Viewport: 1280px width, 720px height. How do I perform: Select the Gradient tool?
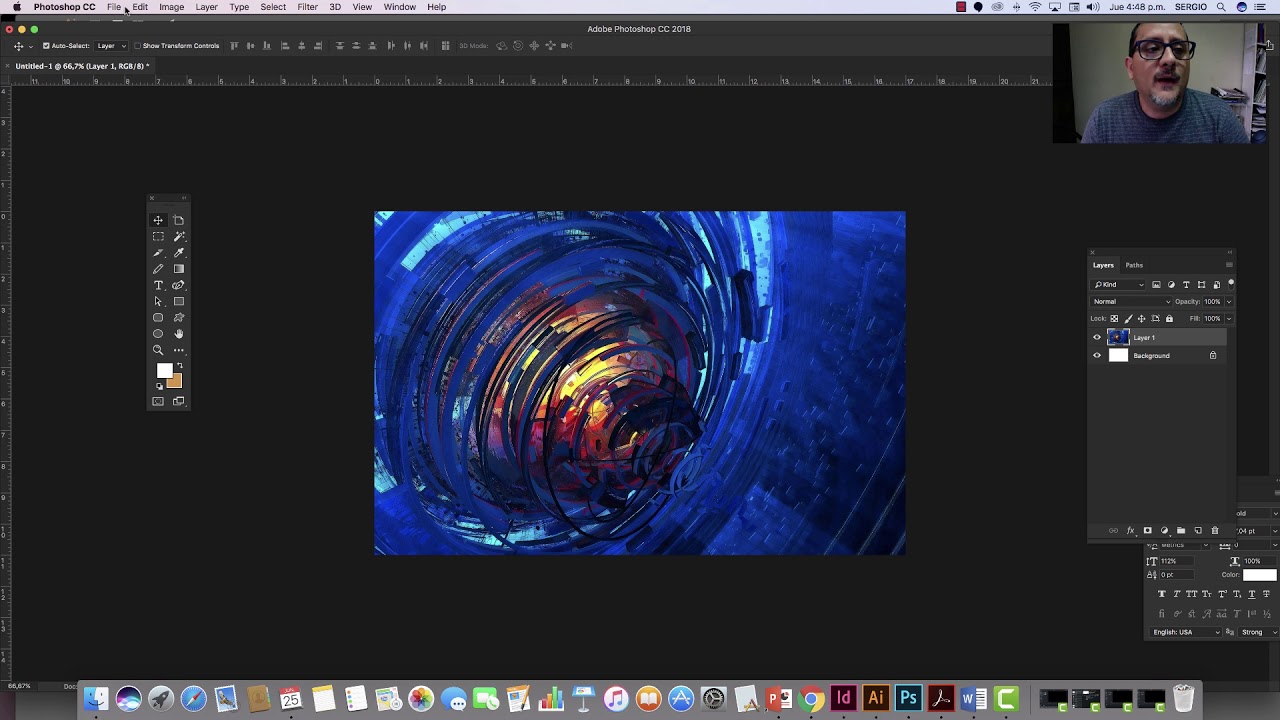(x=179, y=269)
